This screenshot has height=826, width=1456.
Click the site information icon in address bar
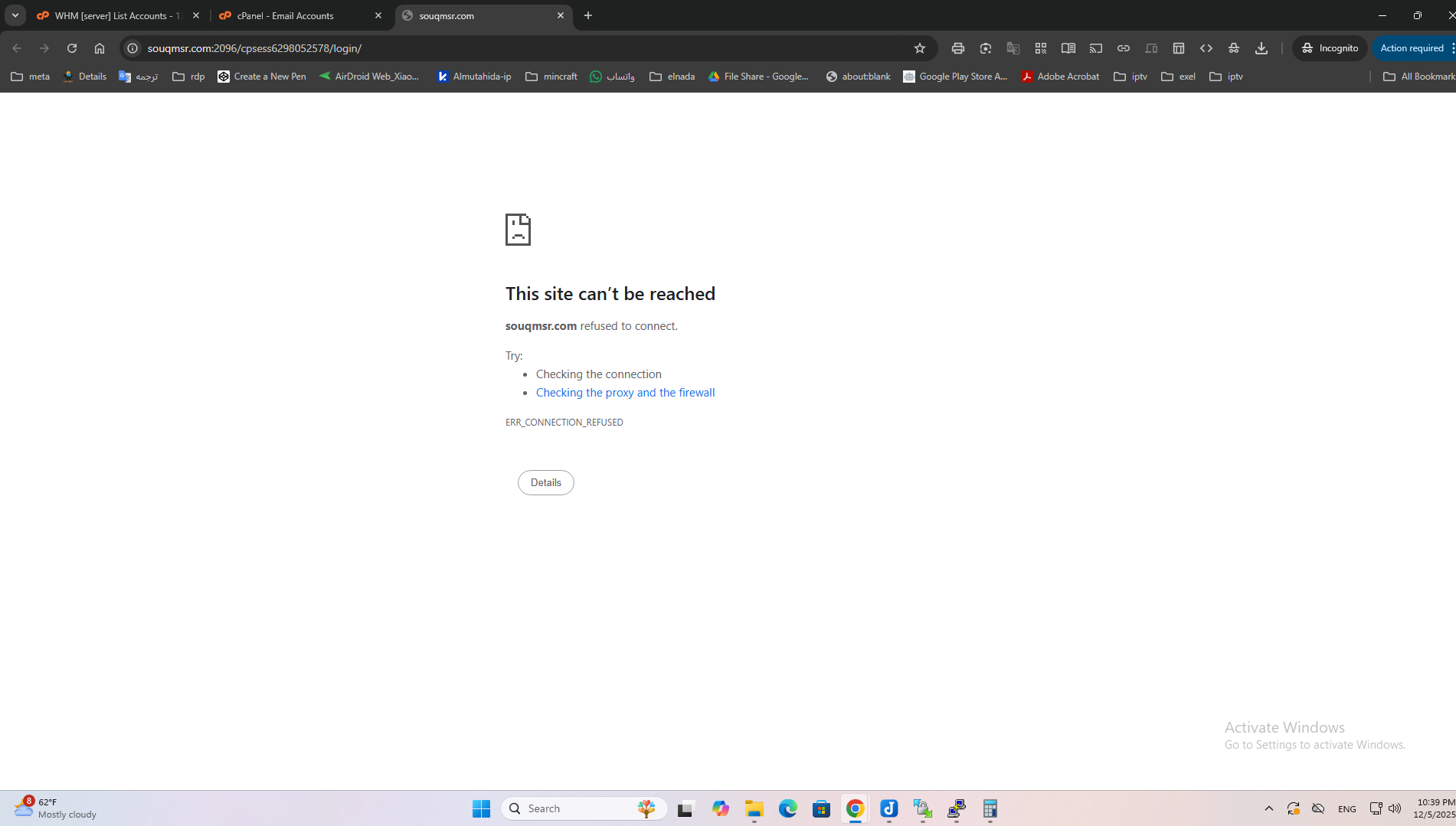(133, 48)
